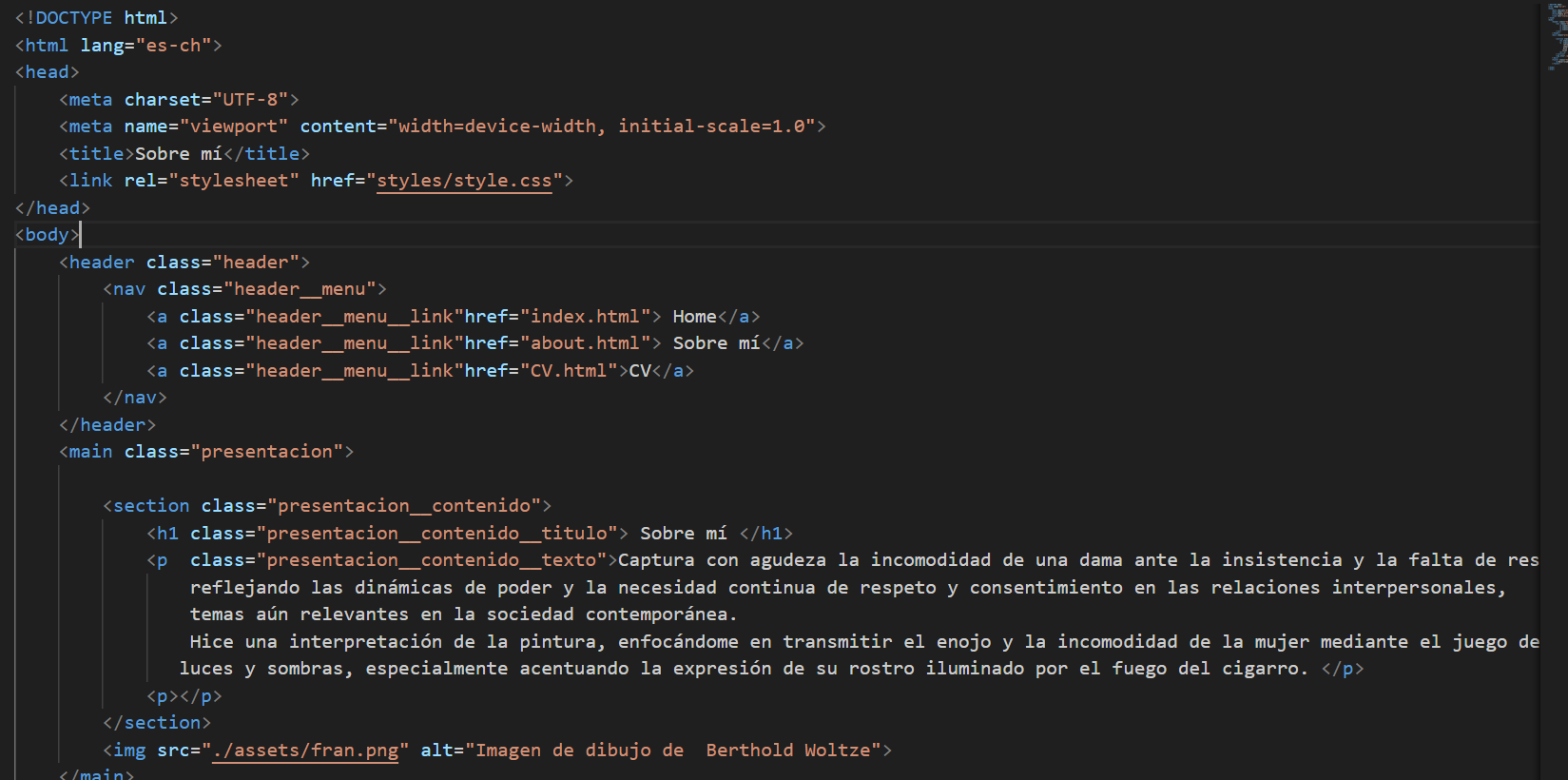
Task: Open the ./assets/fran.png image path link
Action: coord(305,751)
